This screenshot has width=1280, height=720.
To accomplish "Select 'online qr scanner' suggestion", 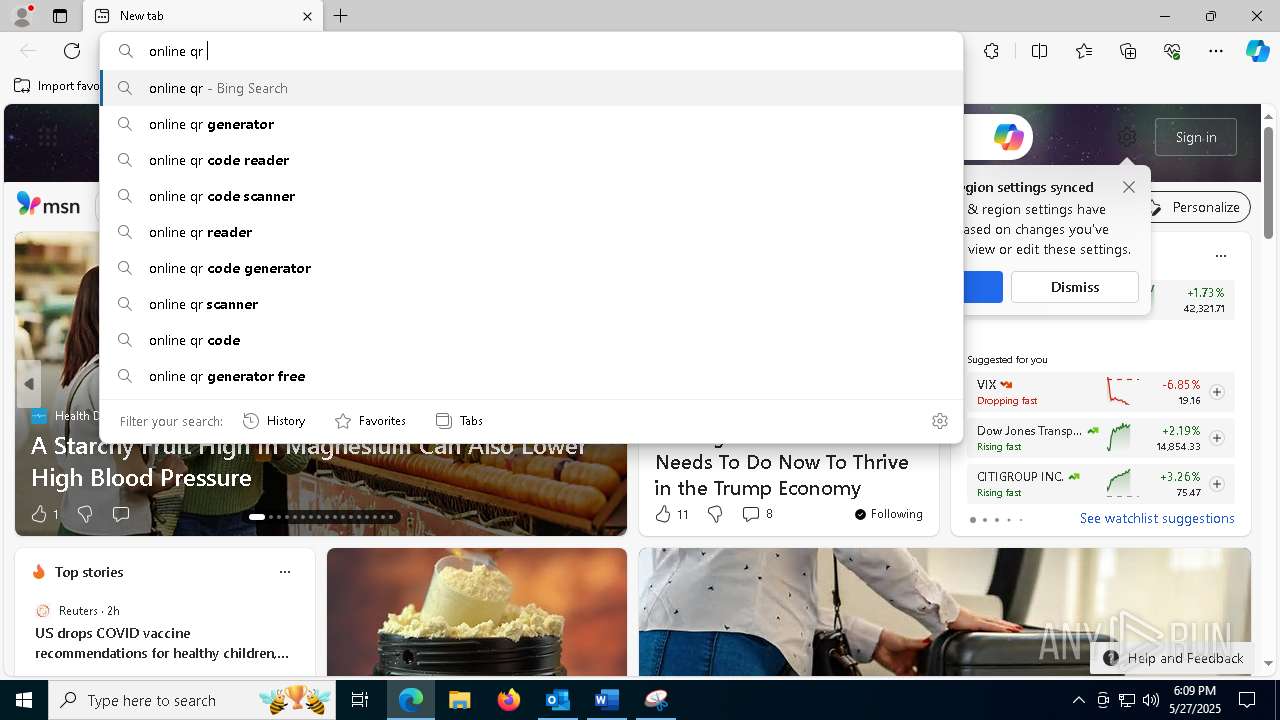I will 531,304.
